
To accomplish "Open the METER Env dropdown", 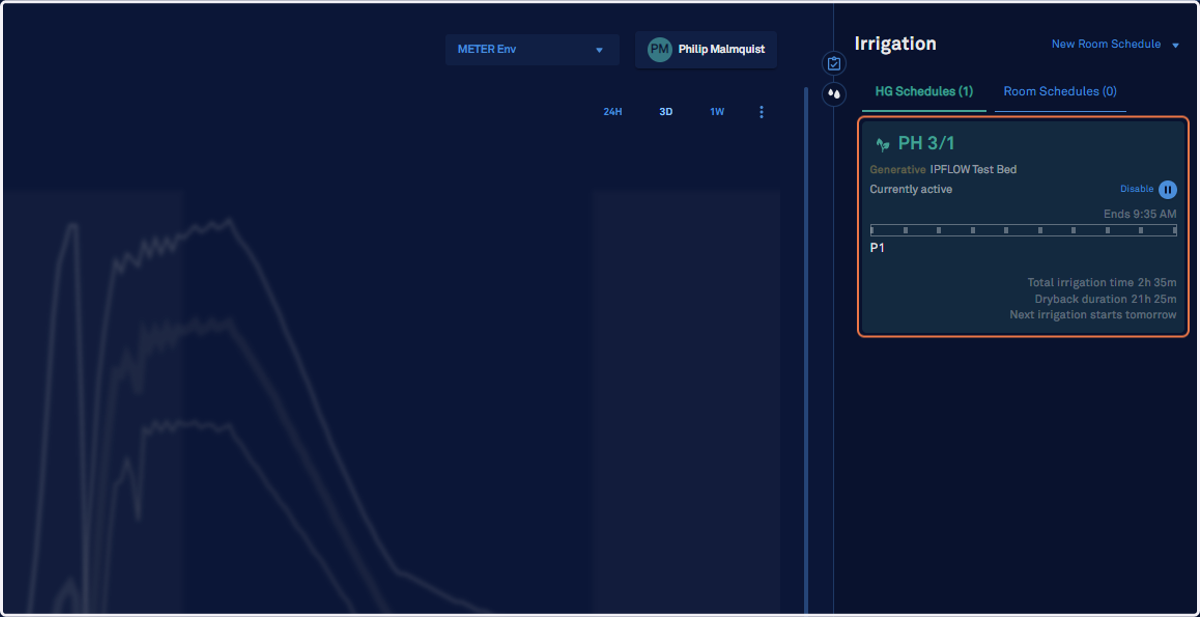I will point(532,49).
